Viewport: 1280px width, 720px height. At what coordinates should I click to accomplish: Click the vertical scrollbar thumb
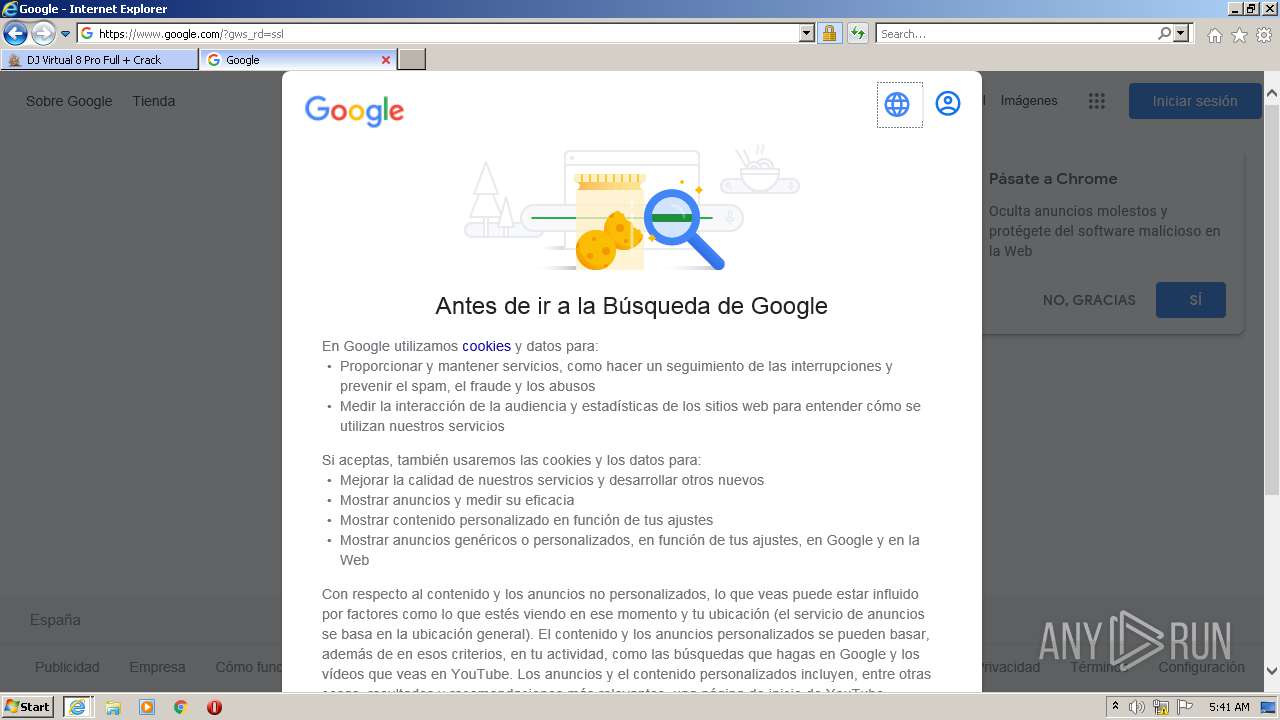tap(1271, 298)
